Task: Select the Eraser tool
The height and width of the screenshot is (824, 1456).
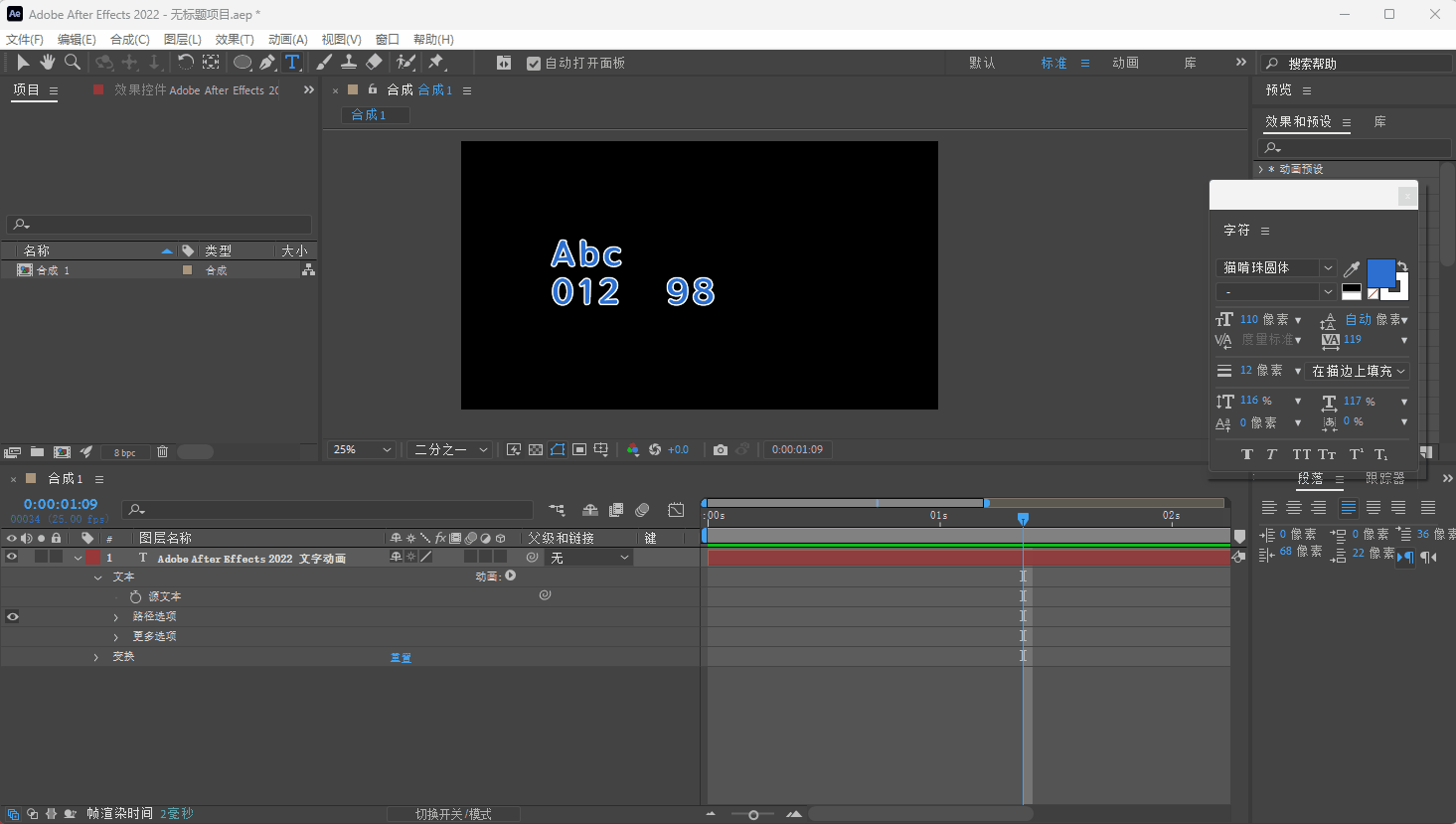Action: click(x=374, y=63)
